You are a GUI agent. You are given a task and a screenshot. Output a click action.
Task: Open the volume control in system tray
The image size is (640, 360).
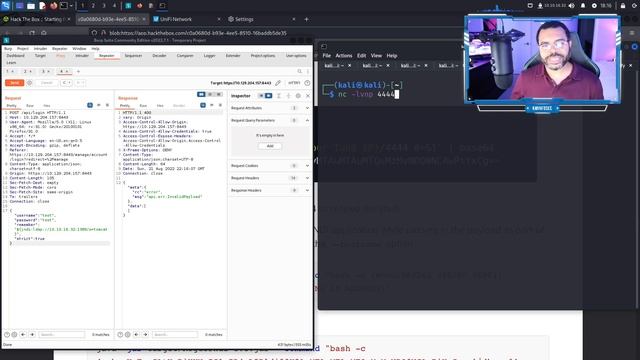click(x=572, y=6)
